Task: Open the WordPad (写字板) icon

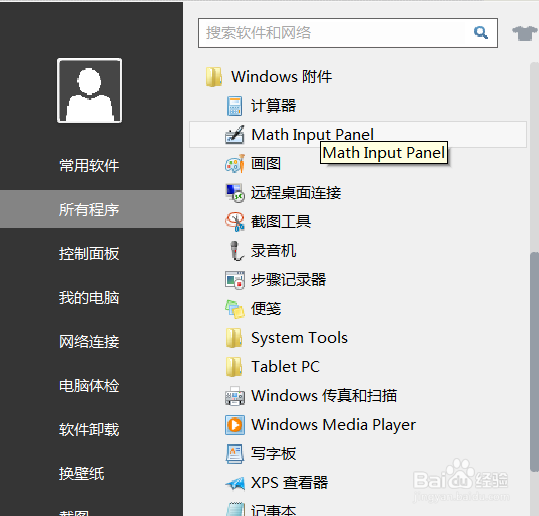Action: click(x=235, y=454)
